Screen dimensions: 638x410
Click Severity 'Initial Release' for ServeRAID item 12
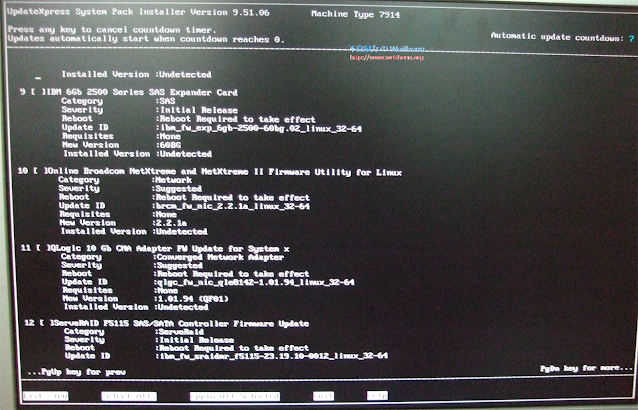197,340
